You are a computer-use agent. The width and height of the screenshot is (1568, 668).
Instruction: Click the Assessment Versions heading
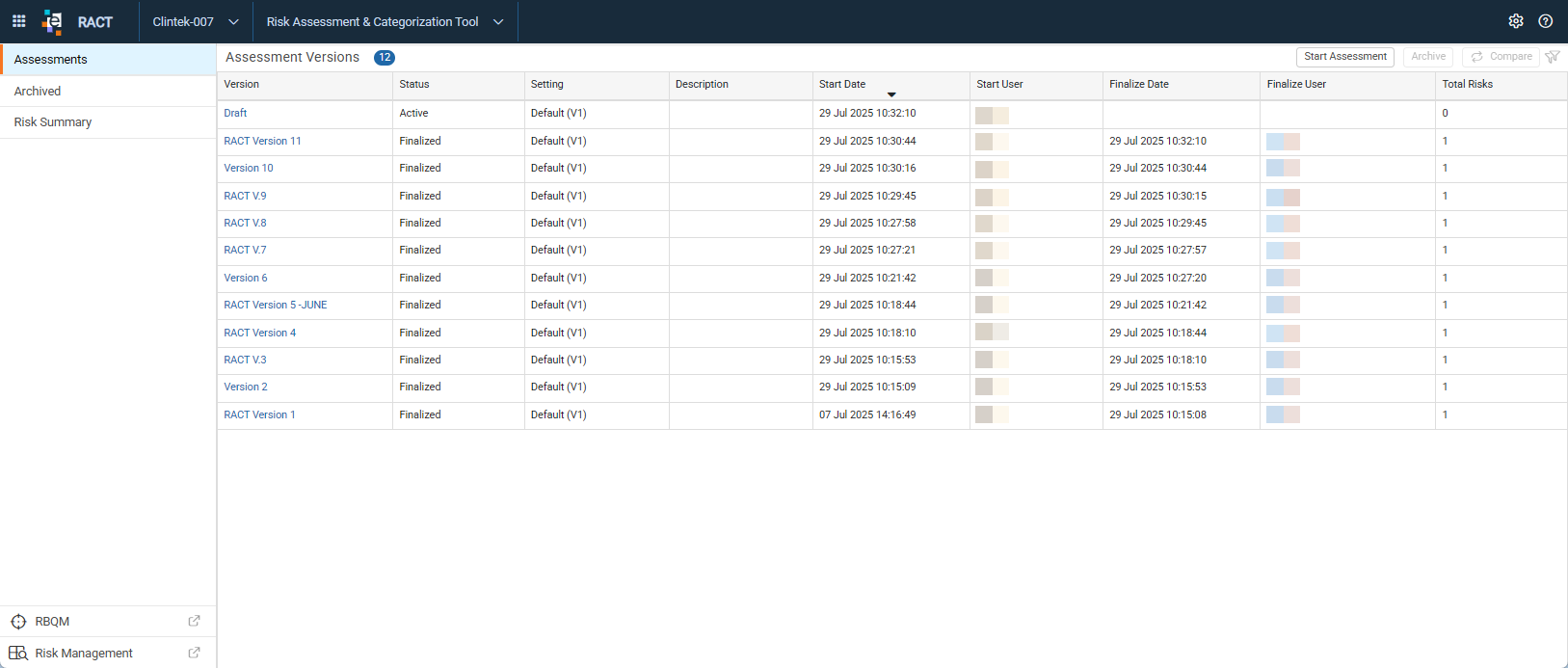click(x=292, y=58)
